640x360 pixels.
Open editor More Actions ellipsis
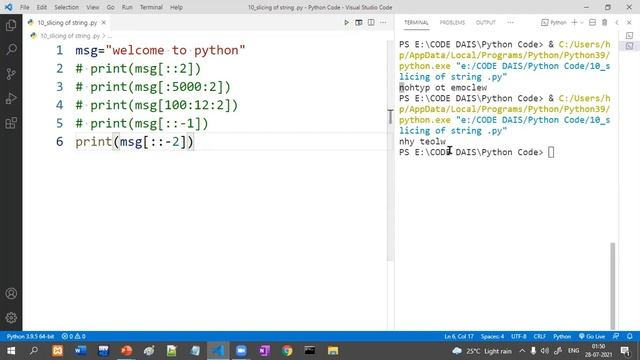383,22
